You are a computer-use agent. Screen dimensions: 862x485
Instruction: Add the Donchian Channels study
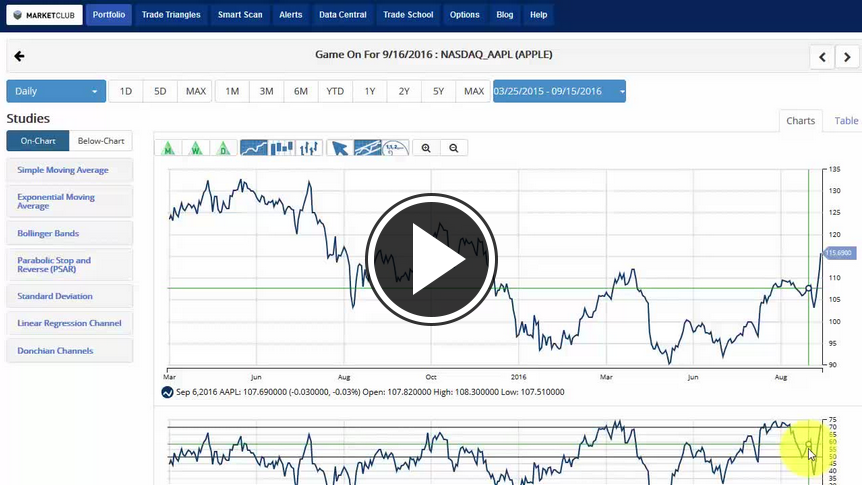(69, 351)
